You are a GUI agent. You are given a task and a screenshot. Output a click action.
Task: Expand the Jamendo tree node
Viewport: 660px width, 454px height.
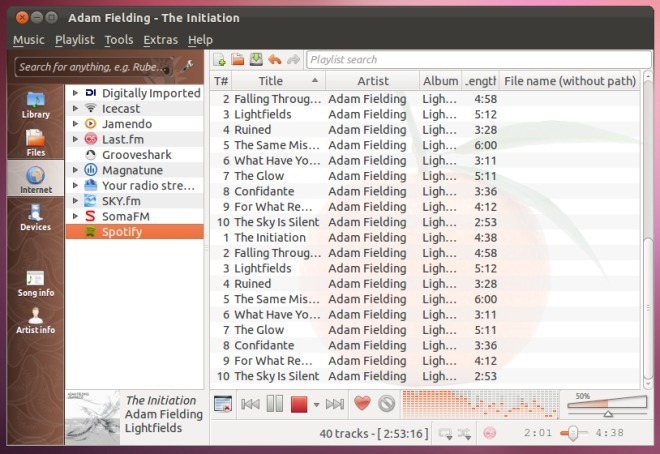click(x=75, y=124)
